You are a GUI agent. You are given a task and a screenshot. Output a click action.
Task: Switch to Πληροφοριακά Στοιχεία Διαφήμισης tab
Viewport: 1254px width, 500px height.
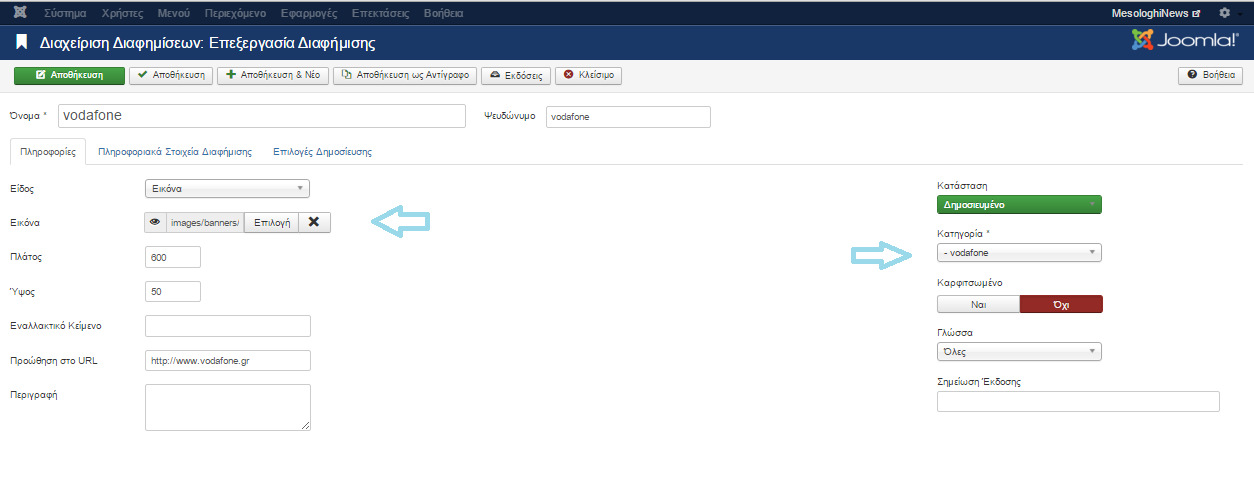coord(174,152)
